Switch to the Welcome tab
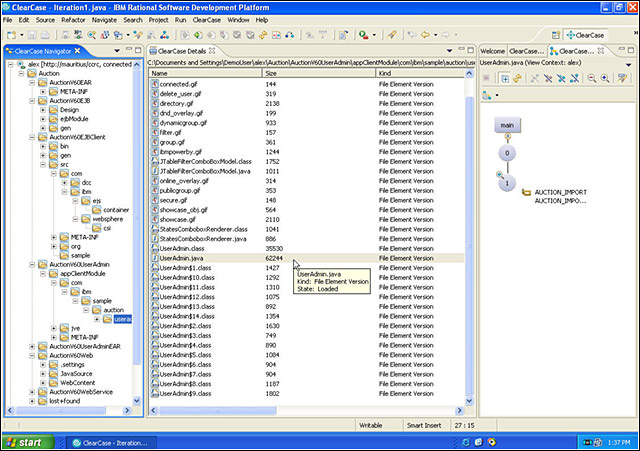This screenshot has height=451, width=640. (492, 51)
